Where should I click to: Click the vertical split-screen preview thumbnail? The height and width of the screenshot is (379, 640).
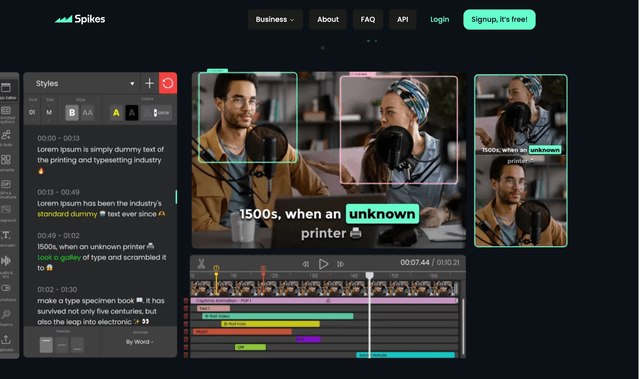520,161
